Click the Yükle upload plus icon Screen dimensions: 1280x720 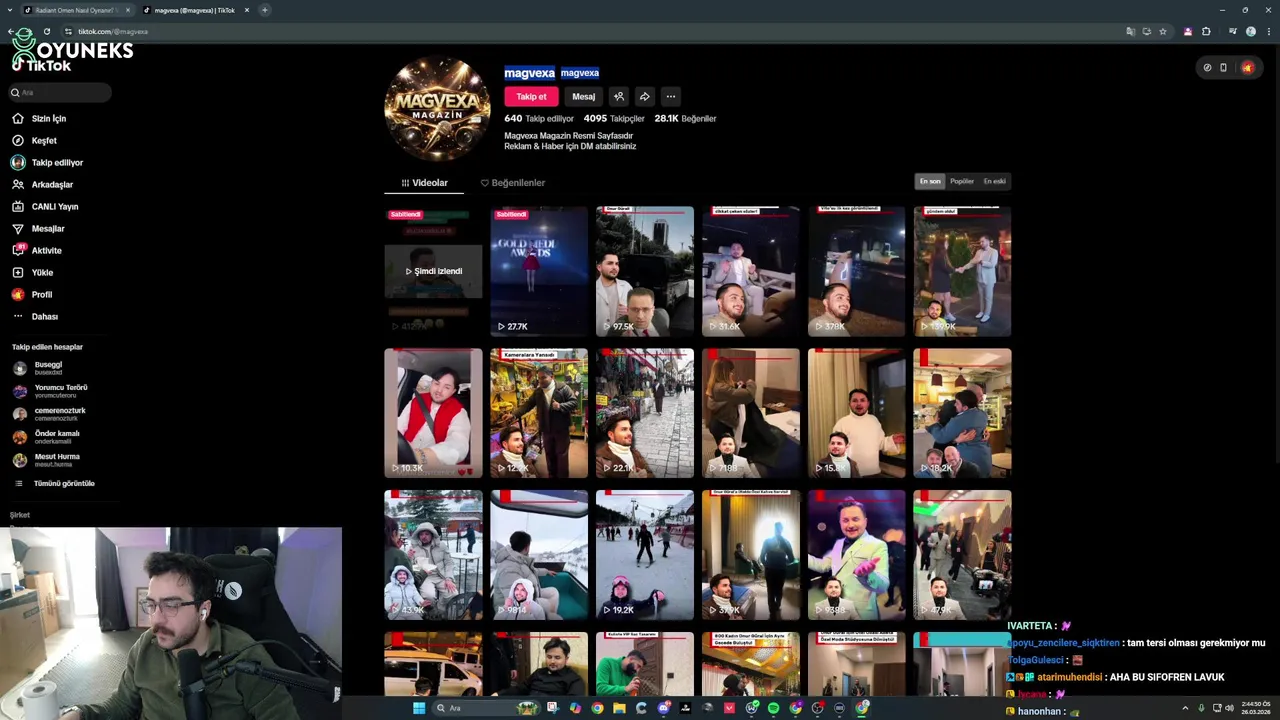click(17, 272)
